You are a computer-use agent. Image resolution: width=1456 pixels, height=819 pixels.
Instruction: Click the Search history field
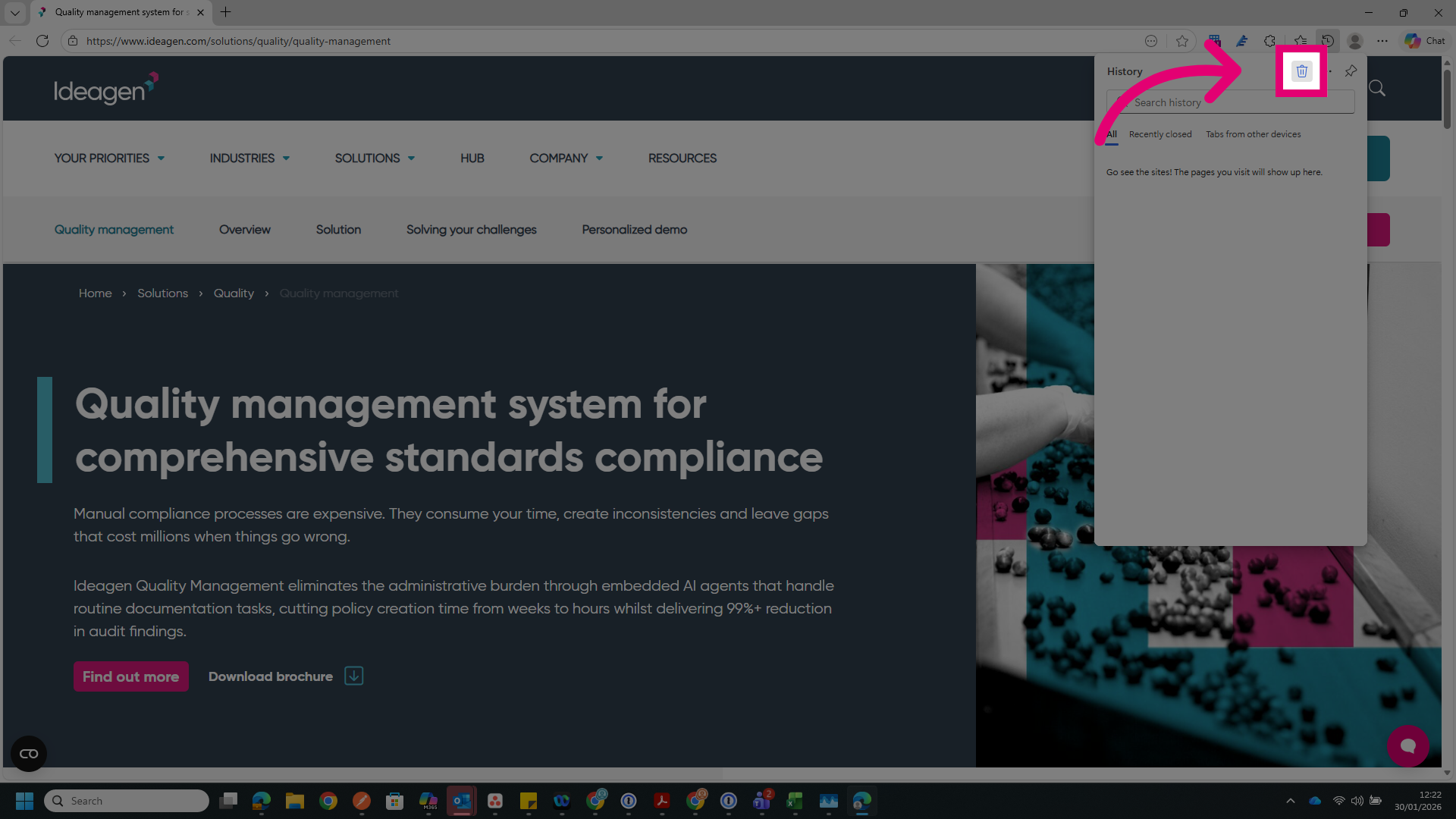pos(1230,102)
